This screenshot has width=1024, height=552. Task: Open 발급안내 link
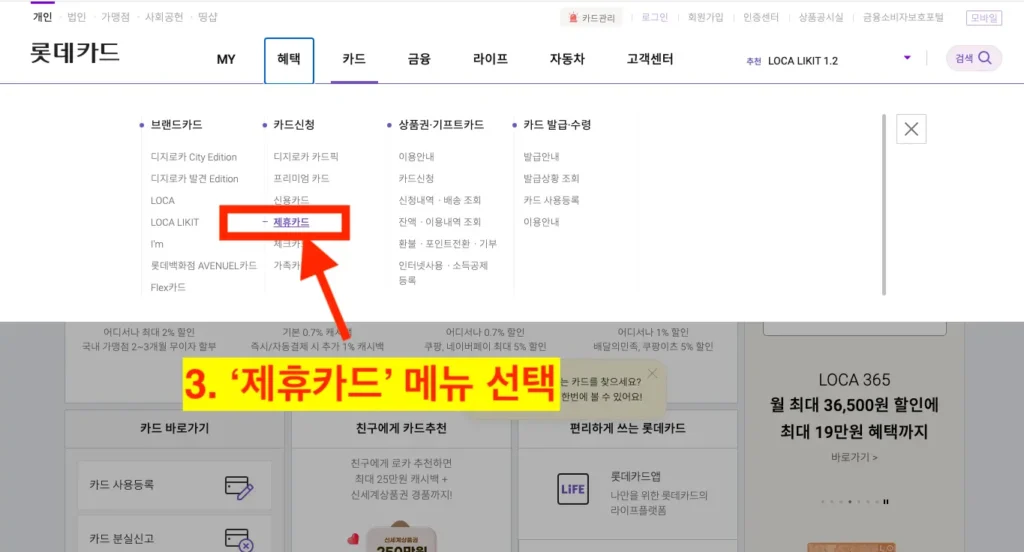click(x=541, y=157)
